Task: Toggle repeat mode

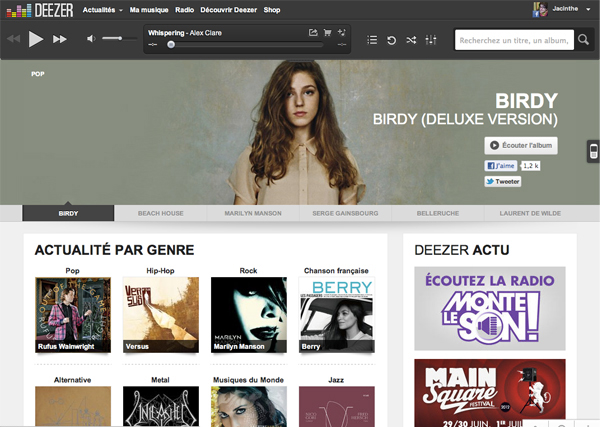Action: point(391,40)
